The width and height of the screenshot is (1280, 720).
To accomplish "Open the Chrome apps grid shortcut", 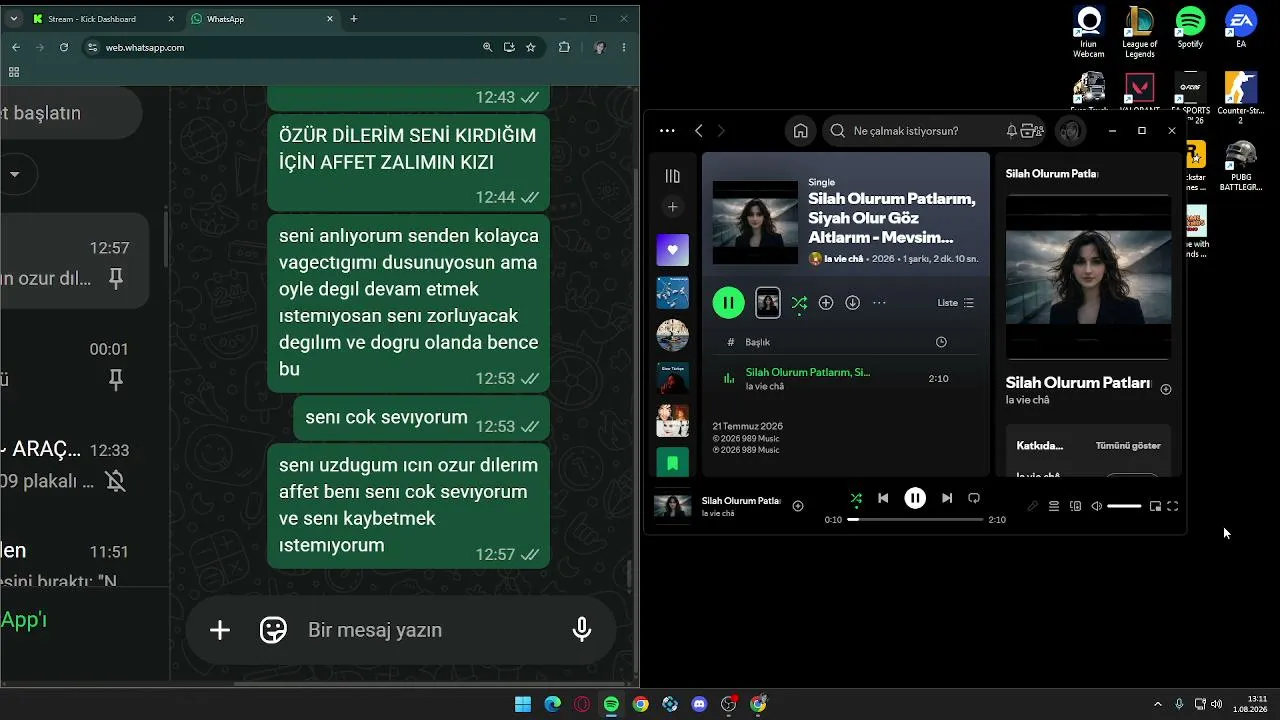I will click(14, 72).
